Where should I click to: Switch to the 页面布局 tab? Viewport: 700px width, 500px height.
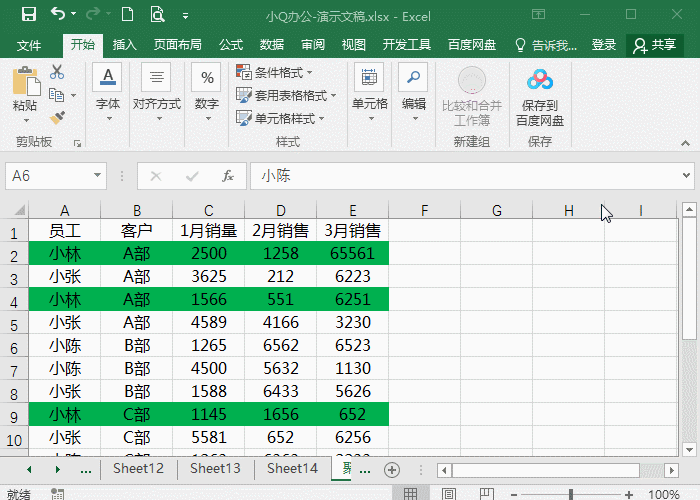[178, 45]
